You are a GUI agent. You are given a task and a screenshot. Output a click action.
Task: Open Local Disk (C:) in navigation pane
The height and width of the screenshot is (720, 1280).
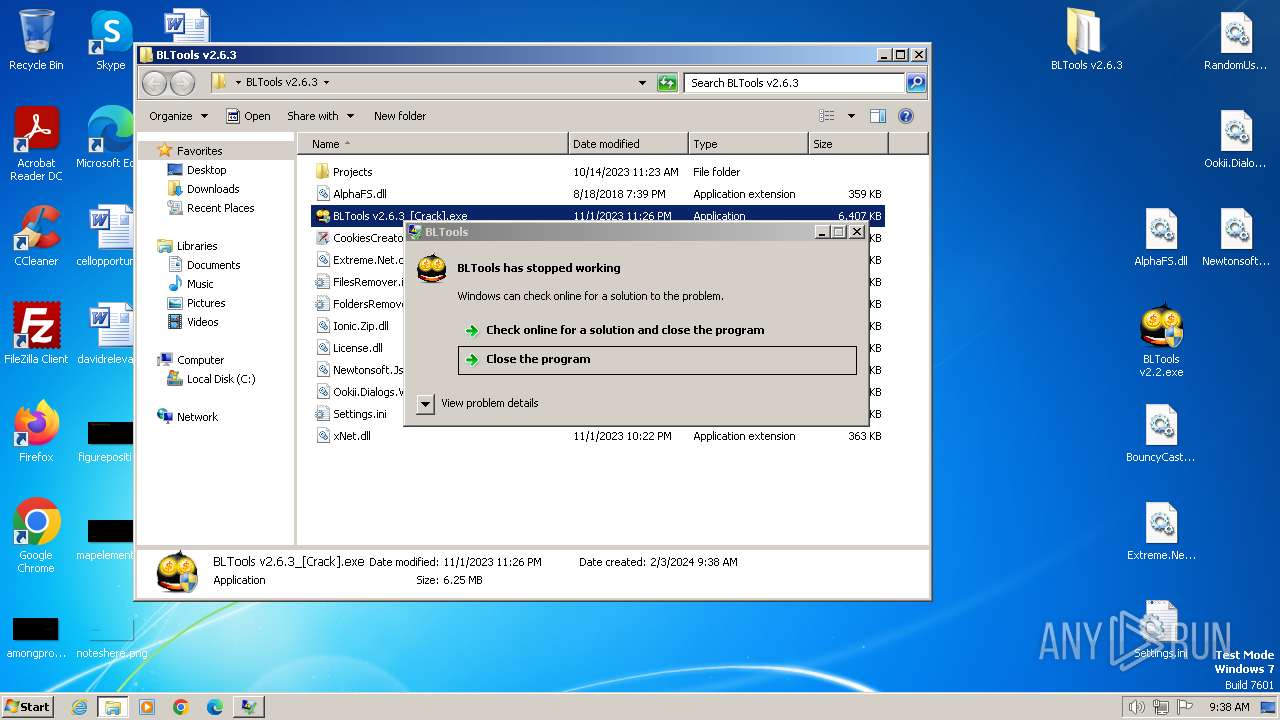coord(220,379)
